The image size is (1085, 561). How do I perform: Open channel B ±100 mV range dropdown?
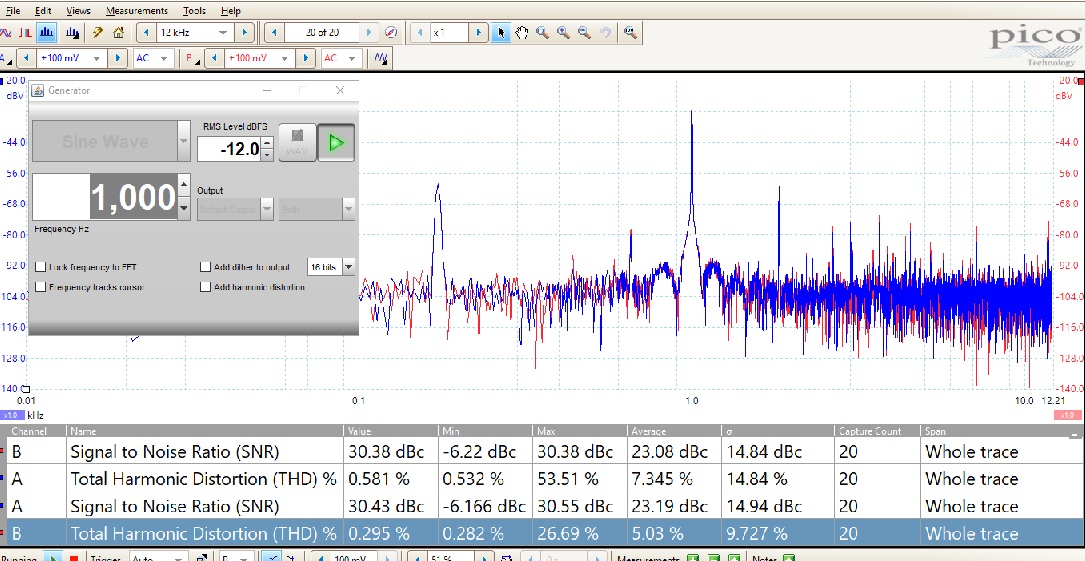click(284, 58)
